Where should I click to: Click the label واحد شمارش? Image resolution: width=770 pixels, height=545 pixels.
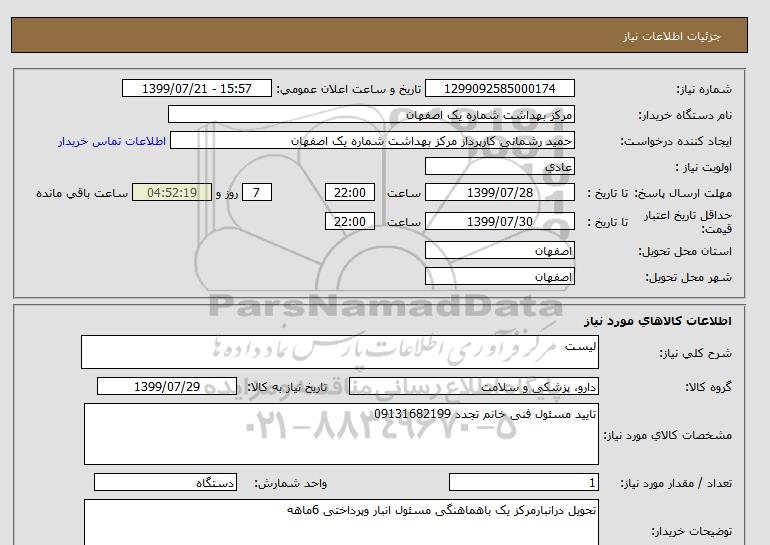[291, 483]
